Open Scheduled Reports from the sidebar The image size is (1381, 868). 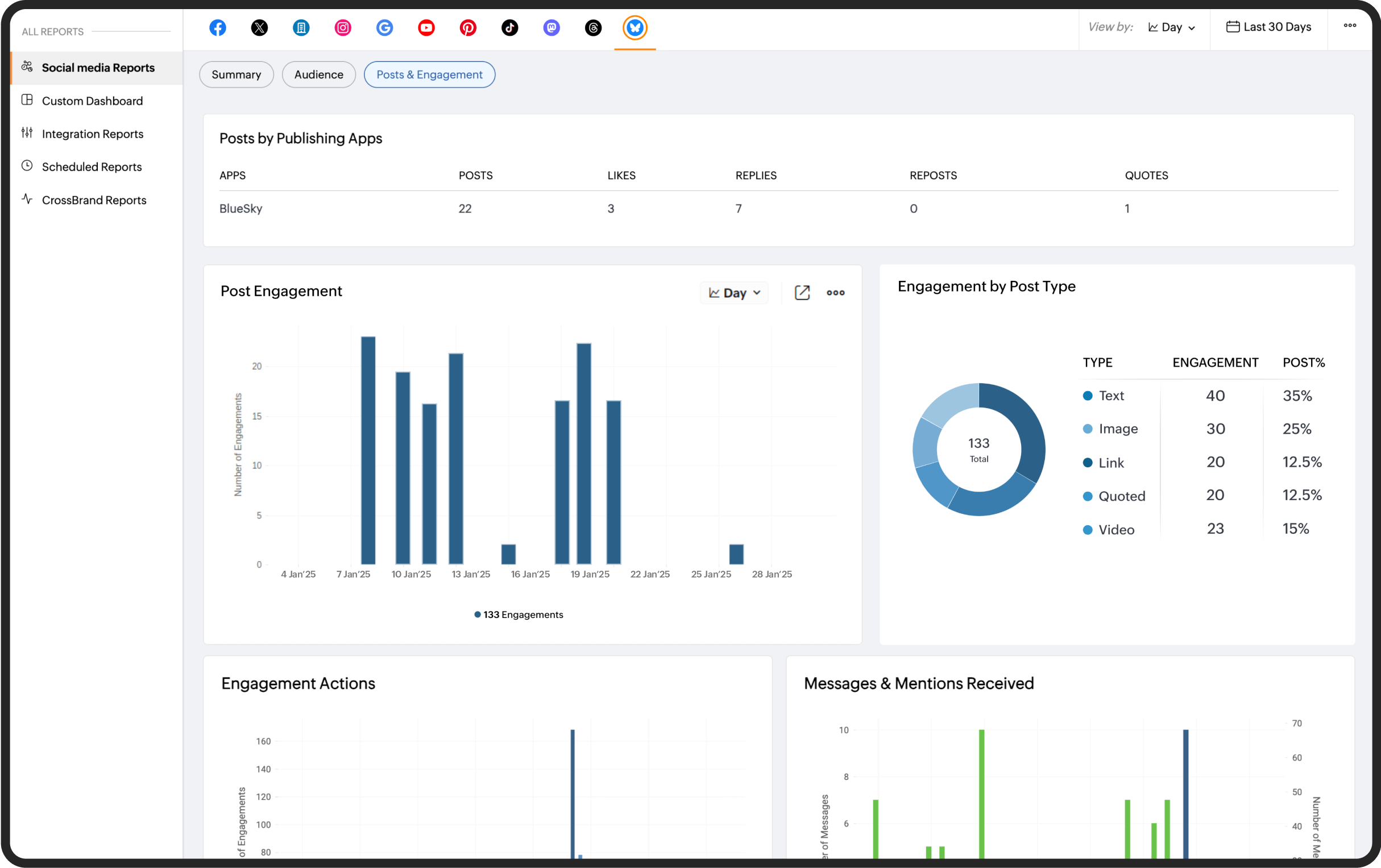(x=92, y=167)
